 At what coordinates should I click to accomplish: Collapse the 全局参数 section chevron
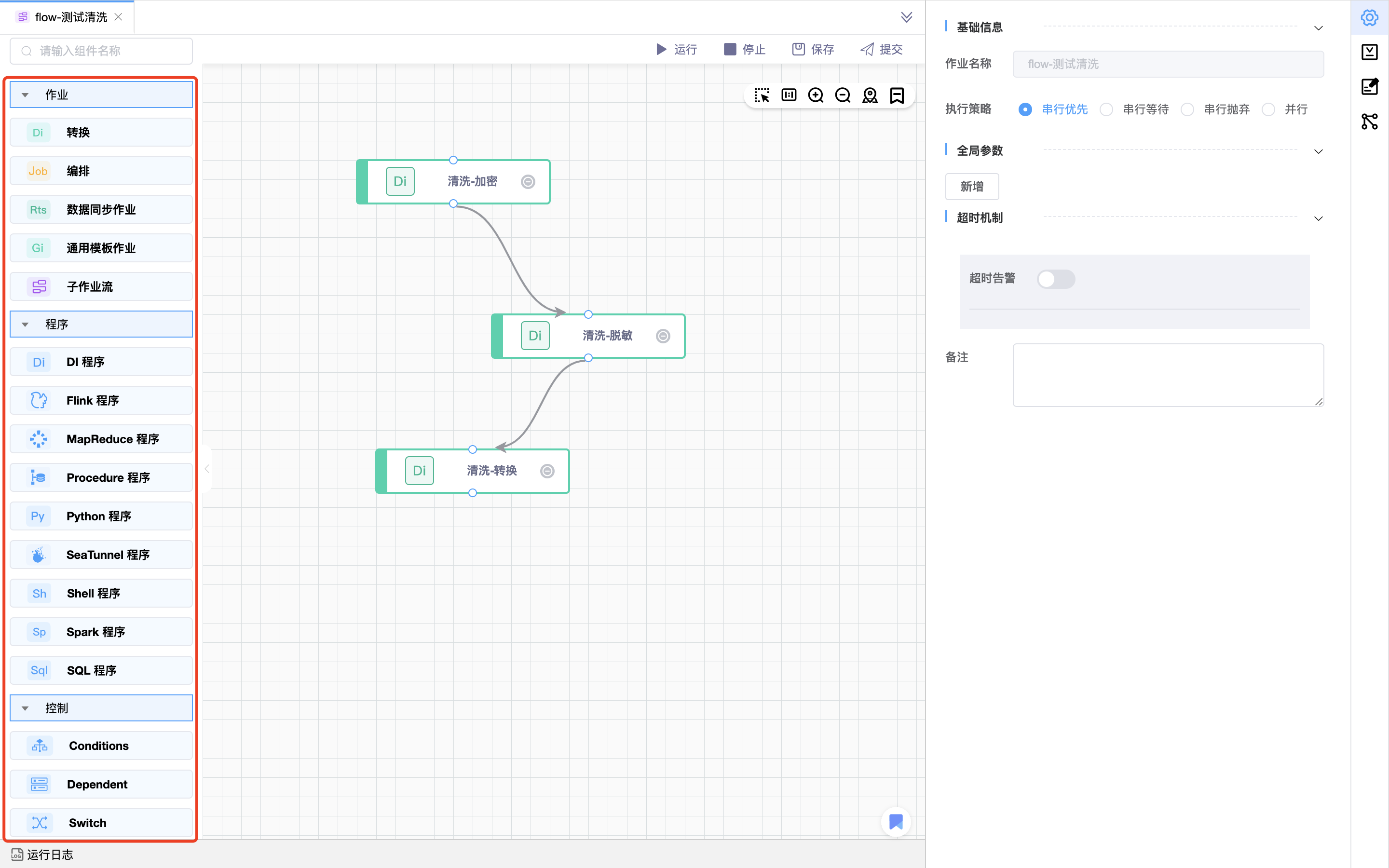(1319, 151)
